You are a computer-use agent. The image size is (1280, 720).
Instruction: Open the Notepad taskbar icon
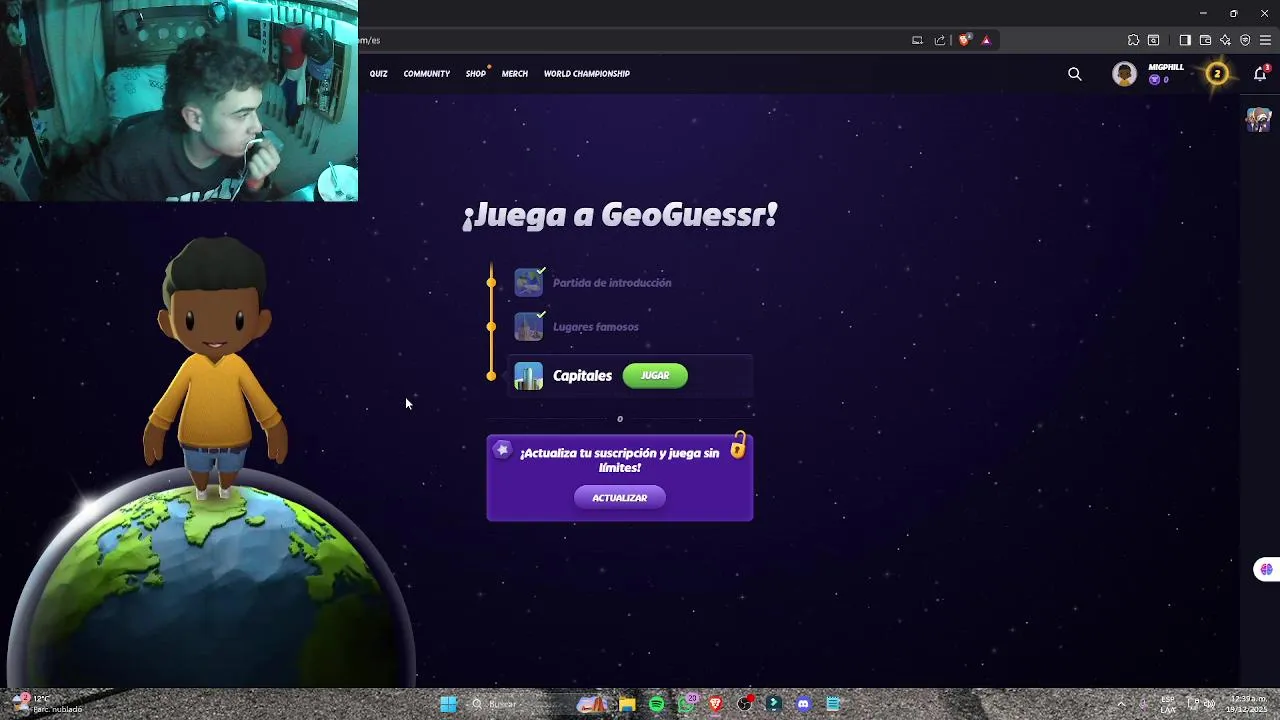(x=833, y=704)
